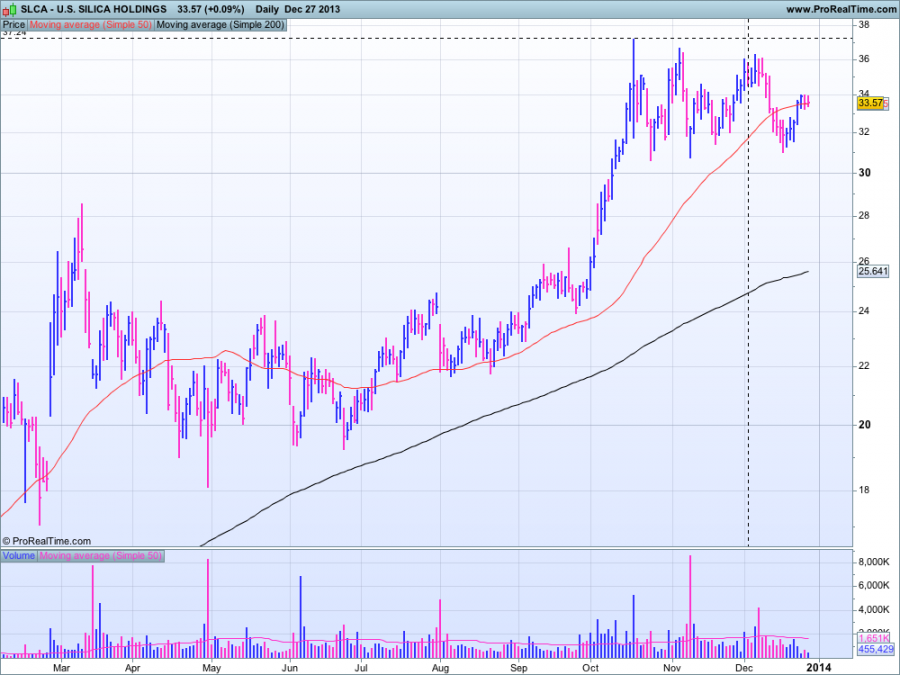
Task: Click the Dec label on time axis
Action: pyautogui.click(x=744, y=668)
